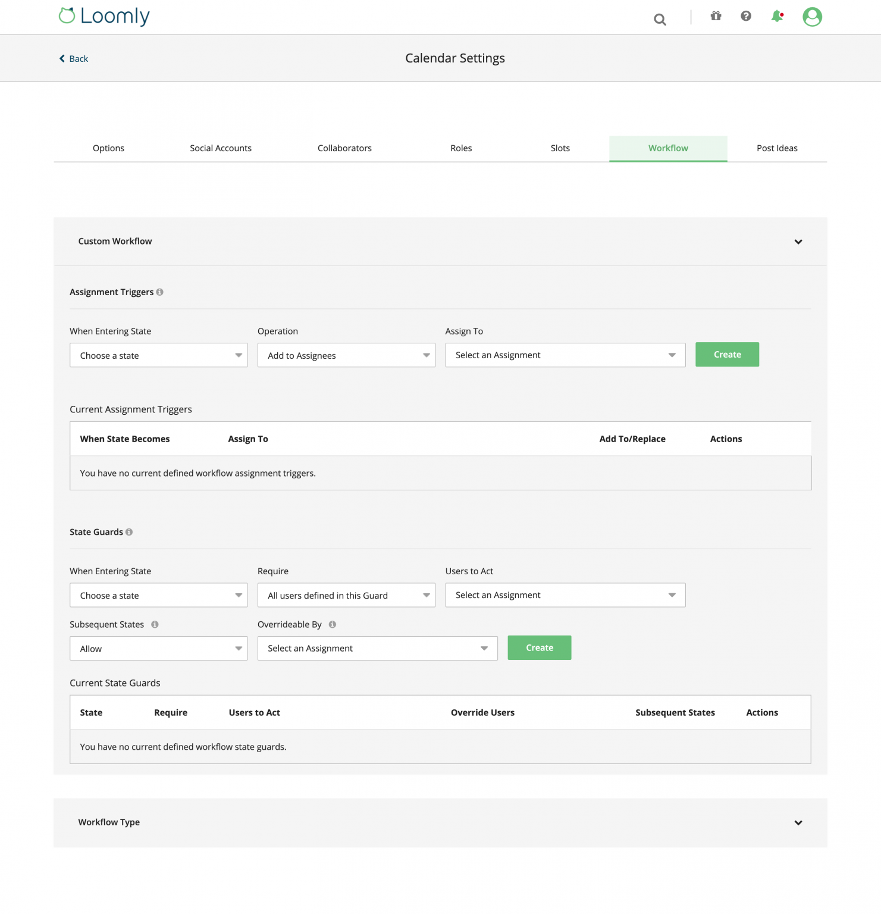Viewport: 882px width, 914px height.
Task: Open the profile avatar menu
Action: [811, 16]
